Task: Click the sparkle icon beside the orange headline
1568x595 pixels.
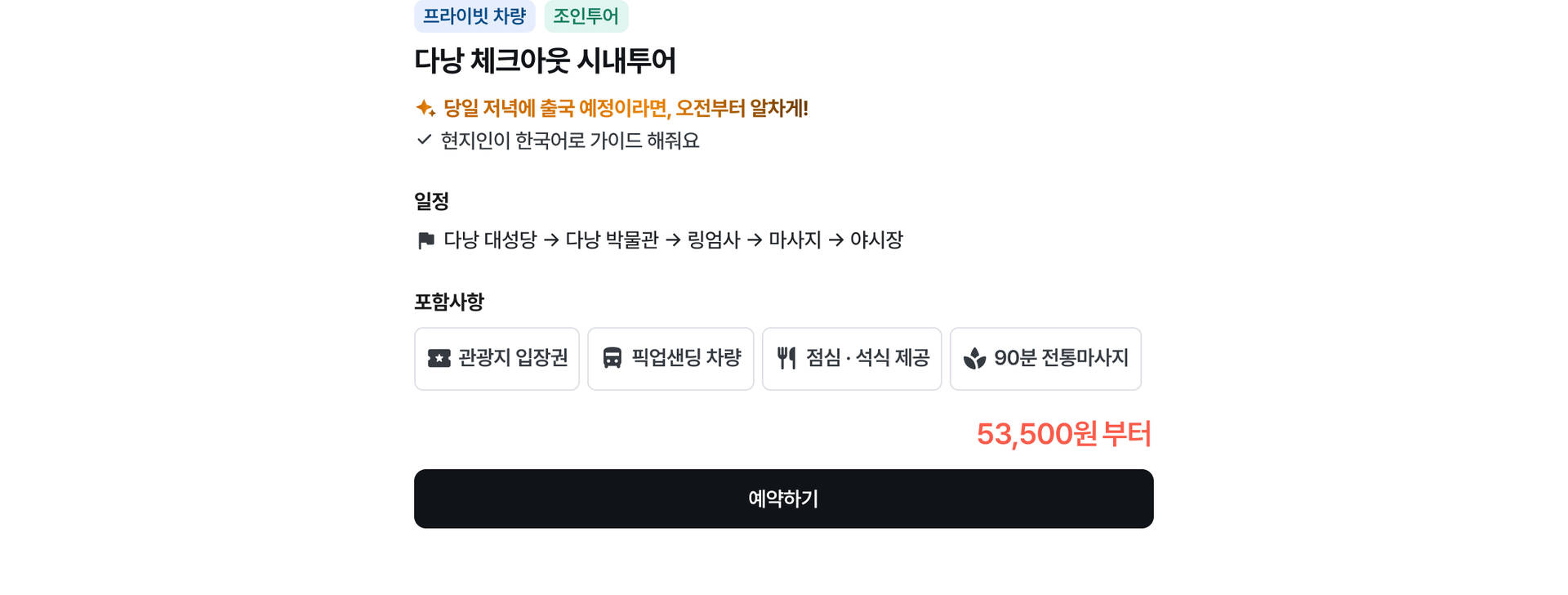Action: point(425,108)
